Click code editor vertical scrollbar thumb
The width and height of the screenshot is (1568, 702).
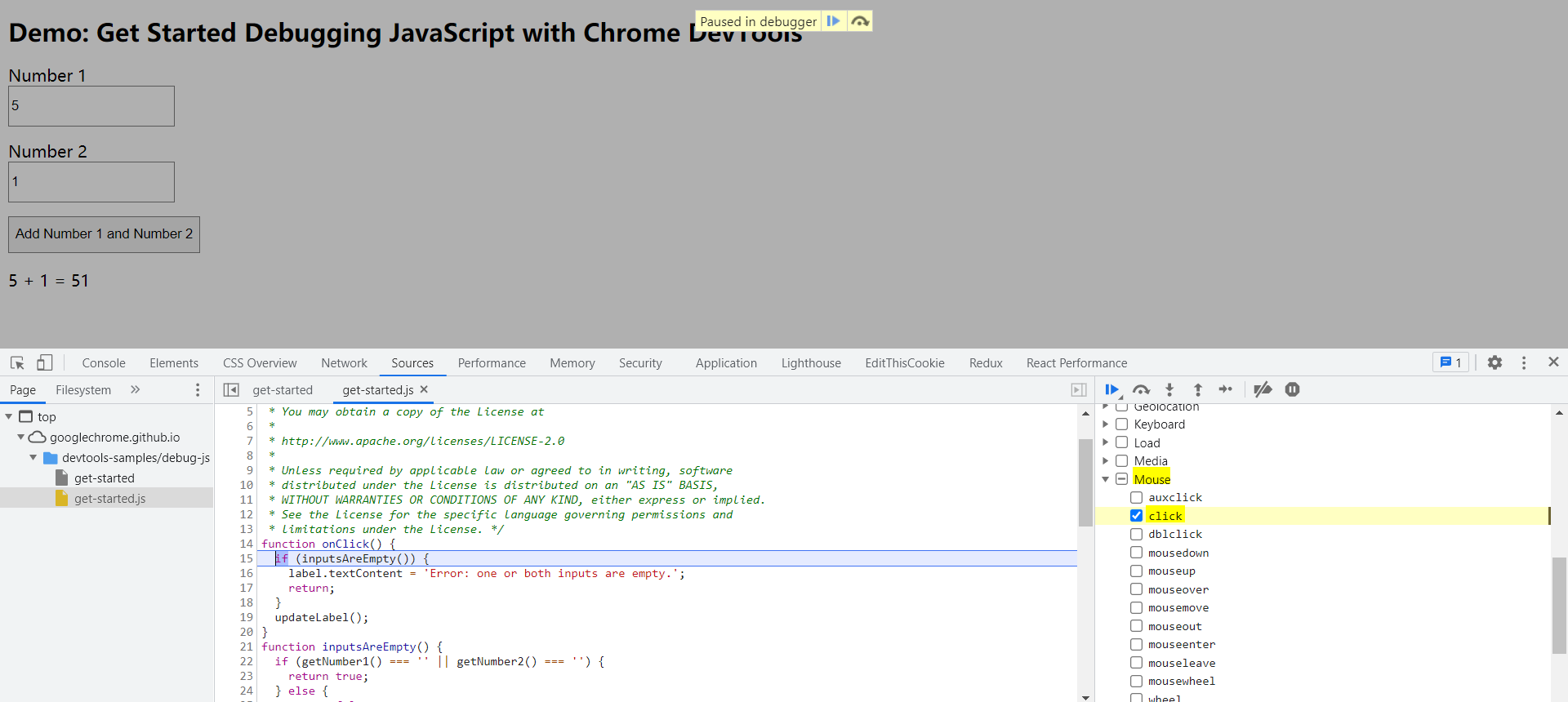(1085, 483)
